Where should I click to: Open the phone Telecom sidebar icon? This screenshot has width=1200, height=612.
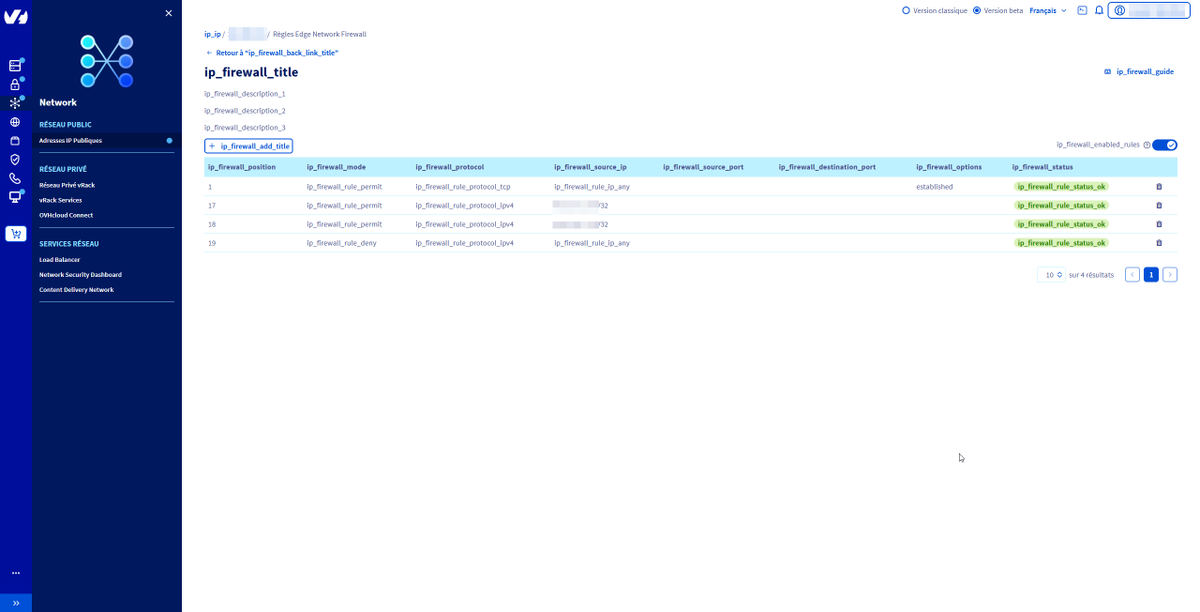15,178
